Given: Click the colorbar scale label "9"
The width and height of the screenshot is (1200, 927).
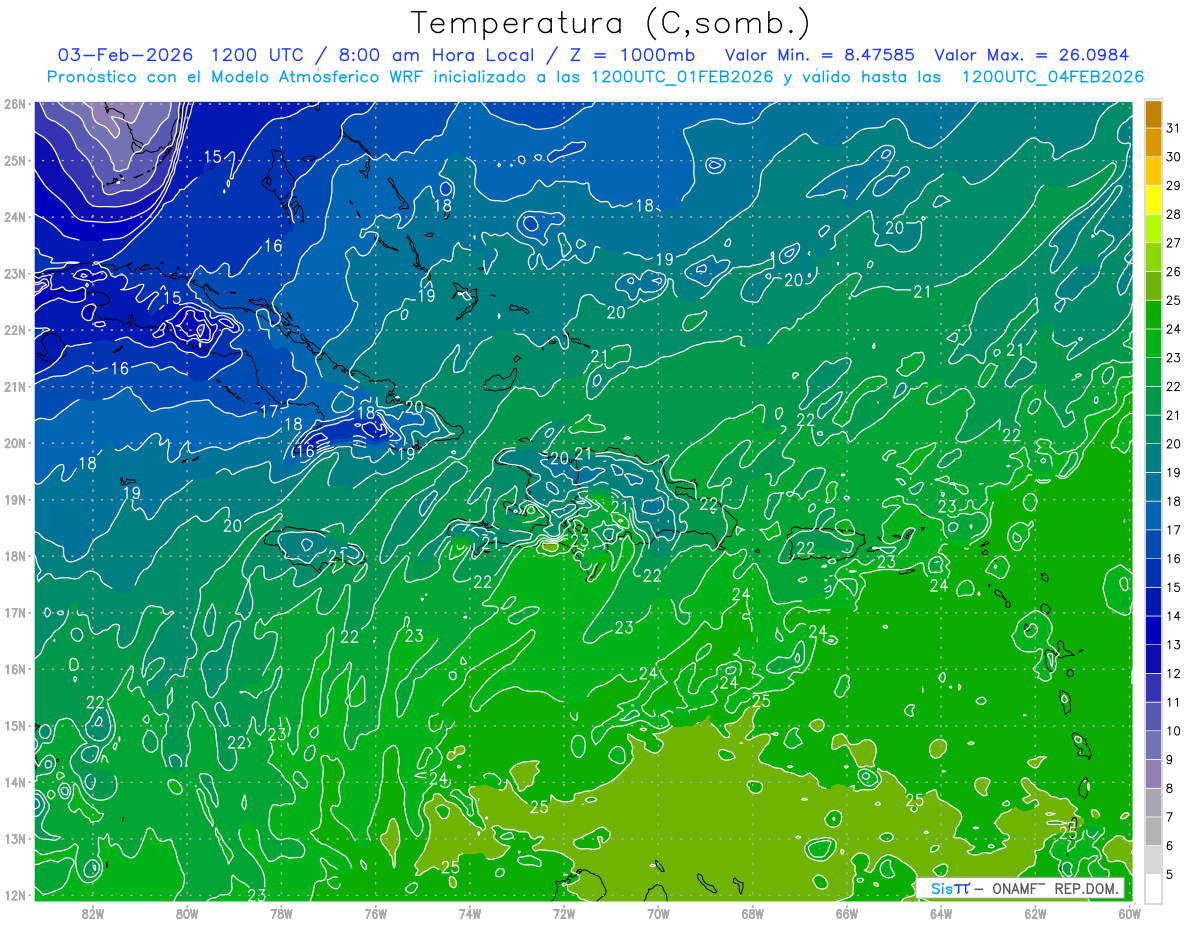Looking at the screenshot, I should (1170, 760).
